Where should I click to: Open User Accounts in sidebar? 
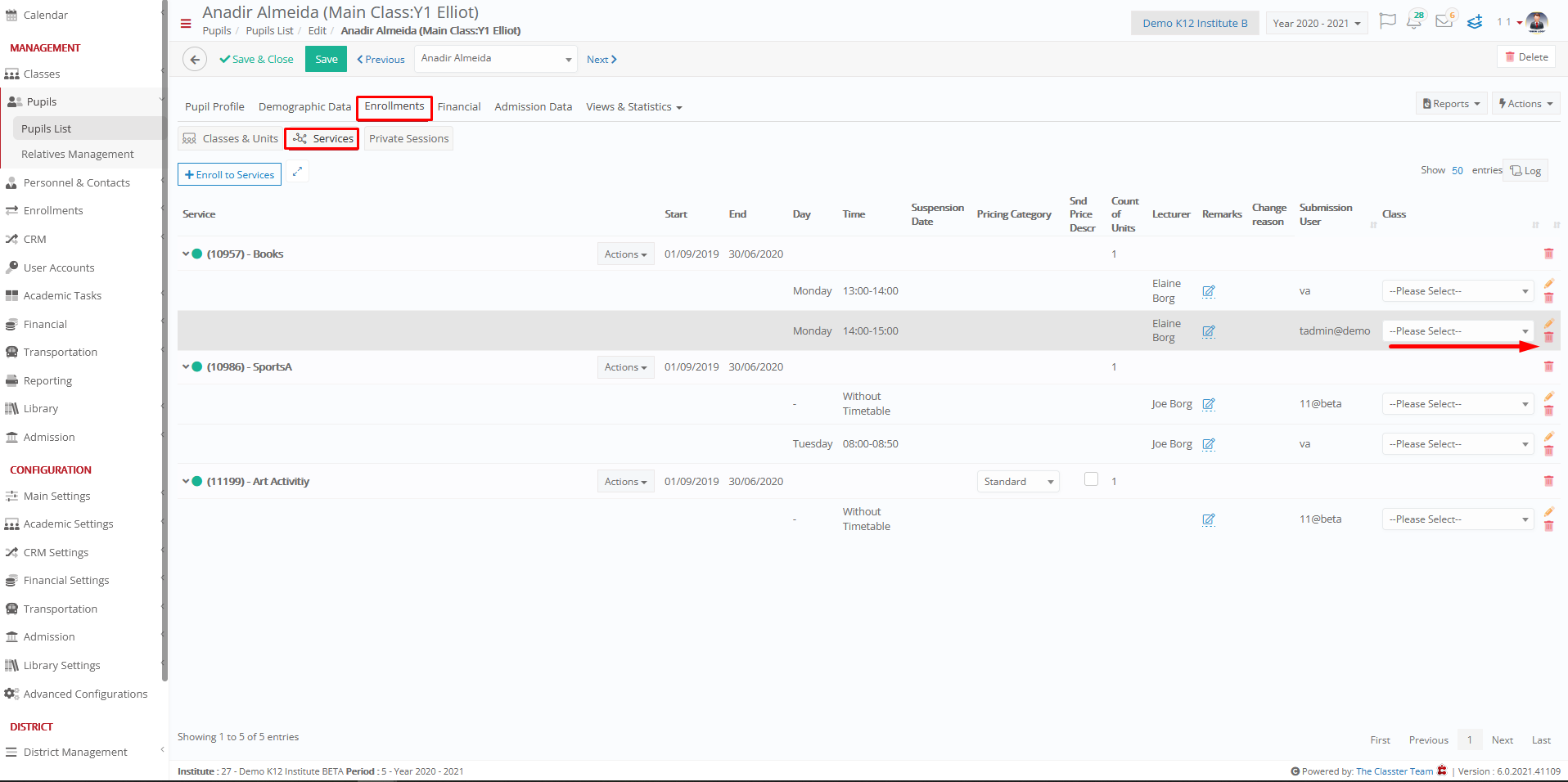point(59,268)
